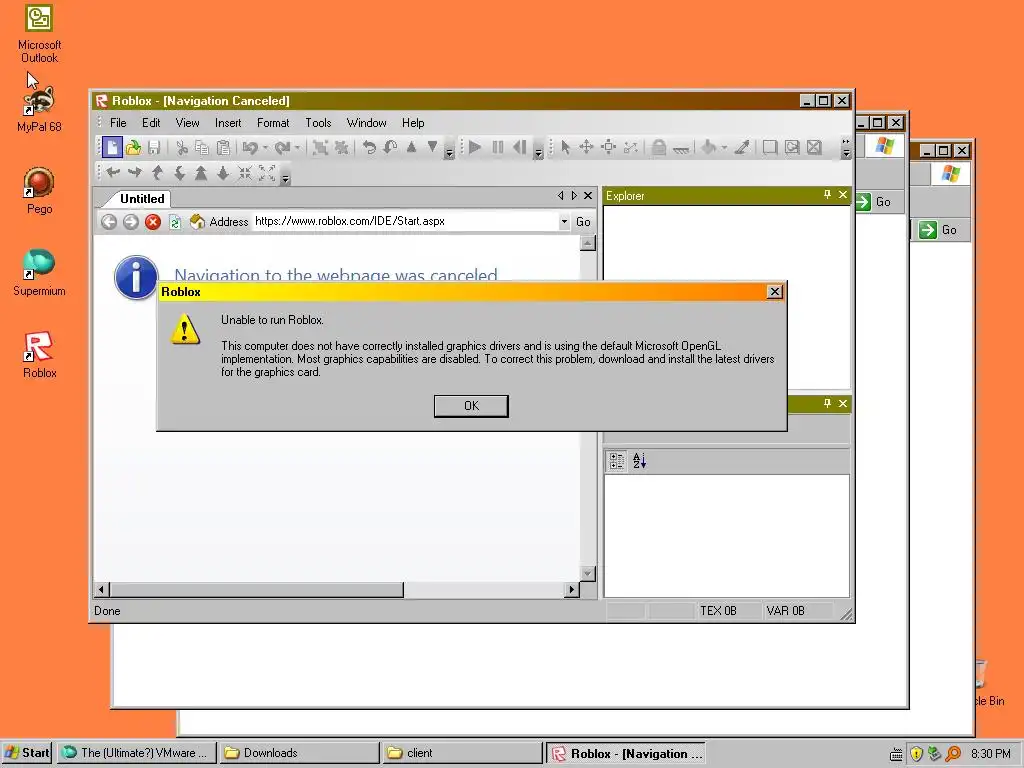Click the Refresh page icon
The image size is (1024, 768).
[x=174, y=222]
